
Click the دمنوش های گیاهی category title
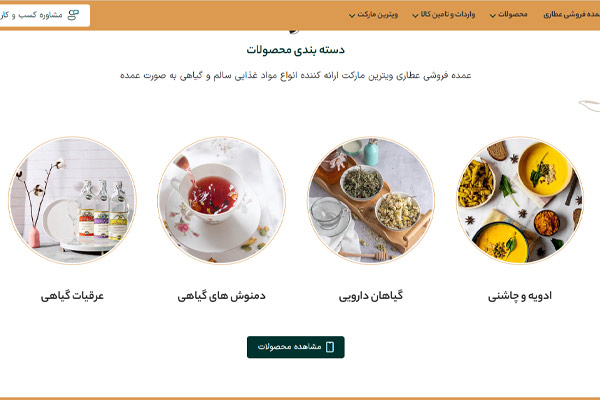point(221,296)
